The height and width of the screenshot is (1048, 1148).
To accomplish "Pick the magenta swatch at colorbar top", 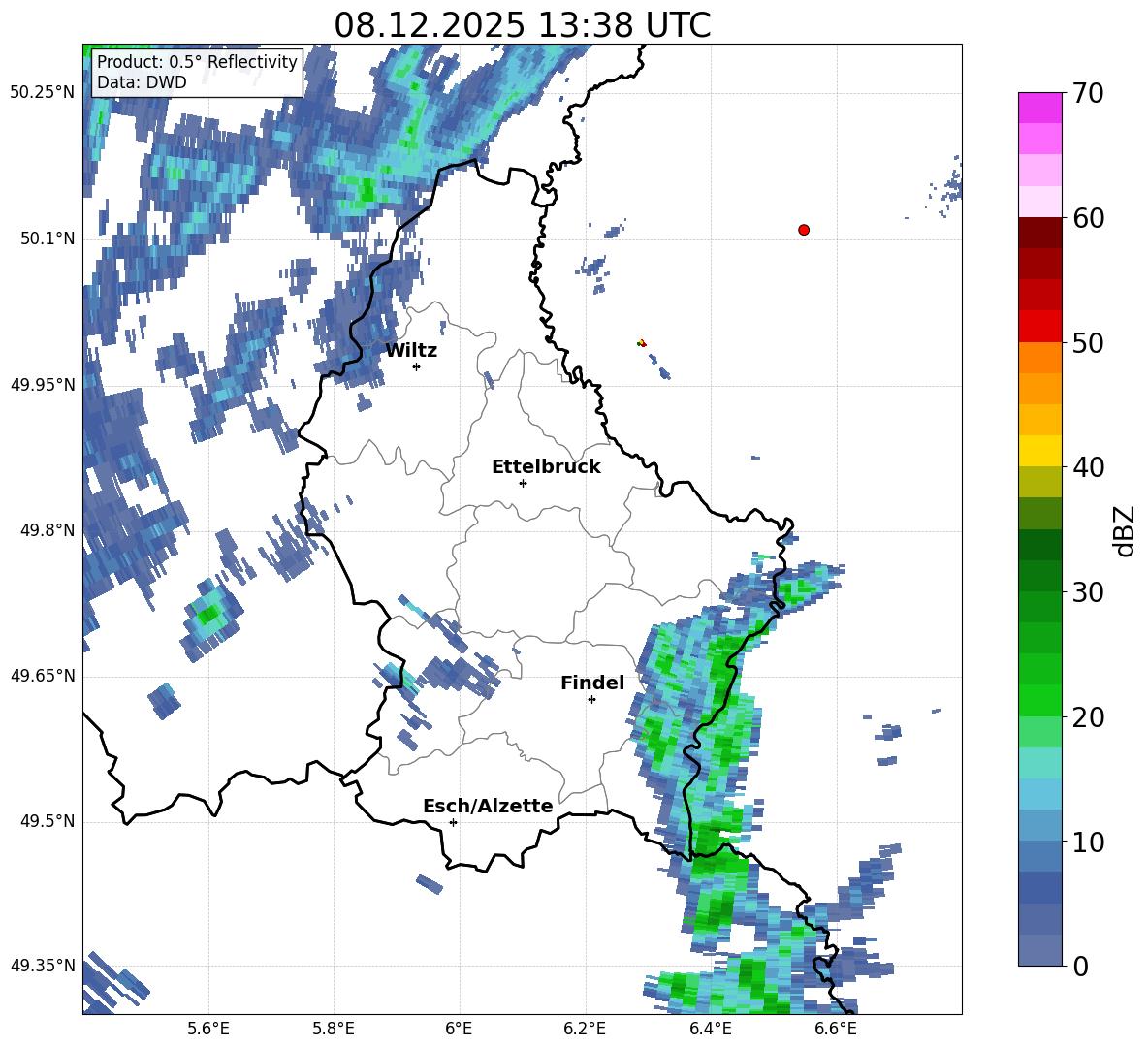I will (1039, 108).
